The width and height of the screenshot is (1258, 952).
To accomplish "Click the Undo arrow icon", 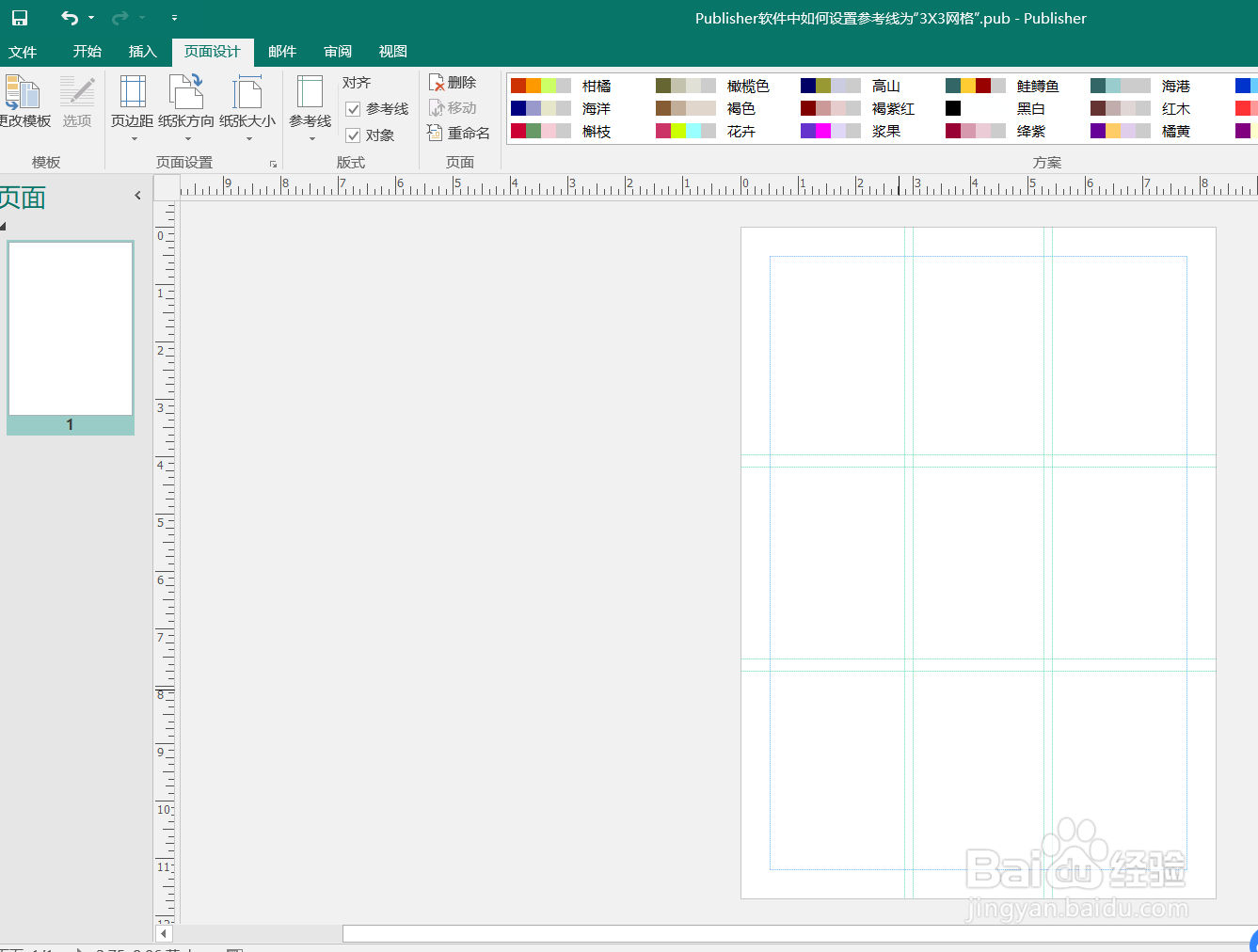I will coord(70,18).
